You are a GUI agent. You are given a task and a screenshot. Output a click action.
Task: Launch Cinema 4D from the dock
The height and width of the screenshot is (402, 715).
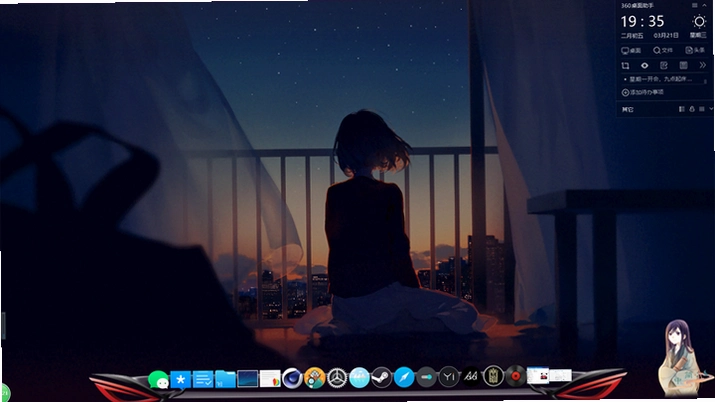click(292, 378)
